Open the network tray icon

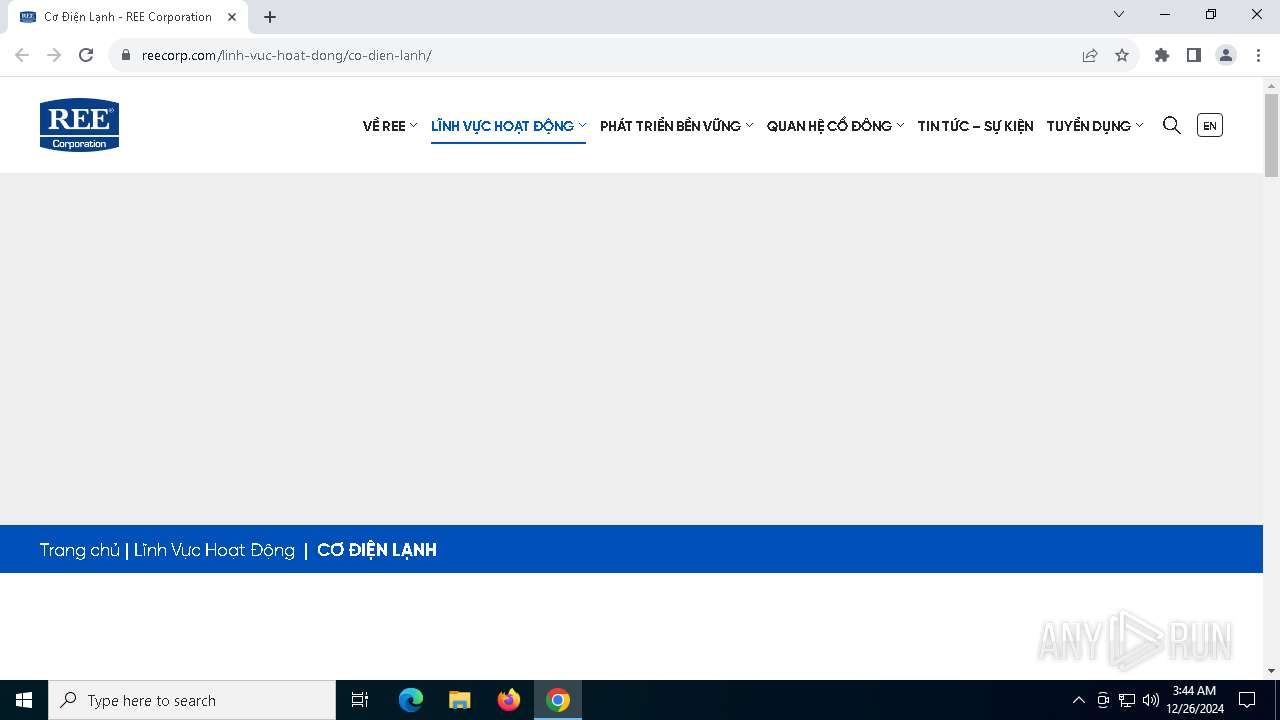[1127, 700]
